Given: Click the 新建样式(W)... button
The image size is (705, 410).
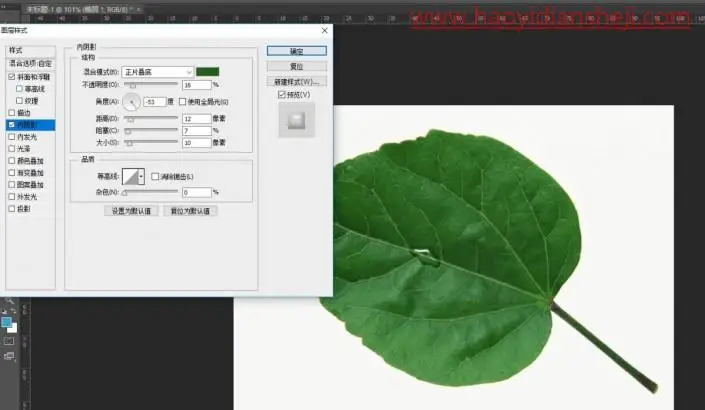Looking at the screenshot, I should (x=297, y=82).
